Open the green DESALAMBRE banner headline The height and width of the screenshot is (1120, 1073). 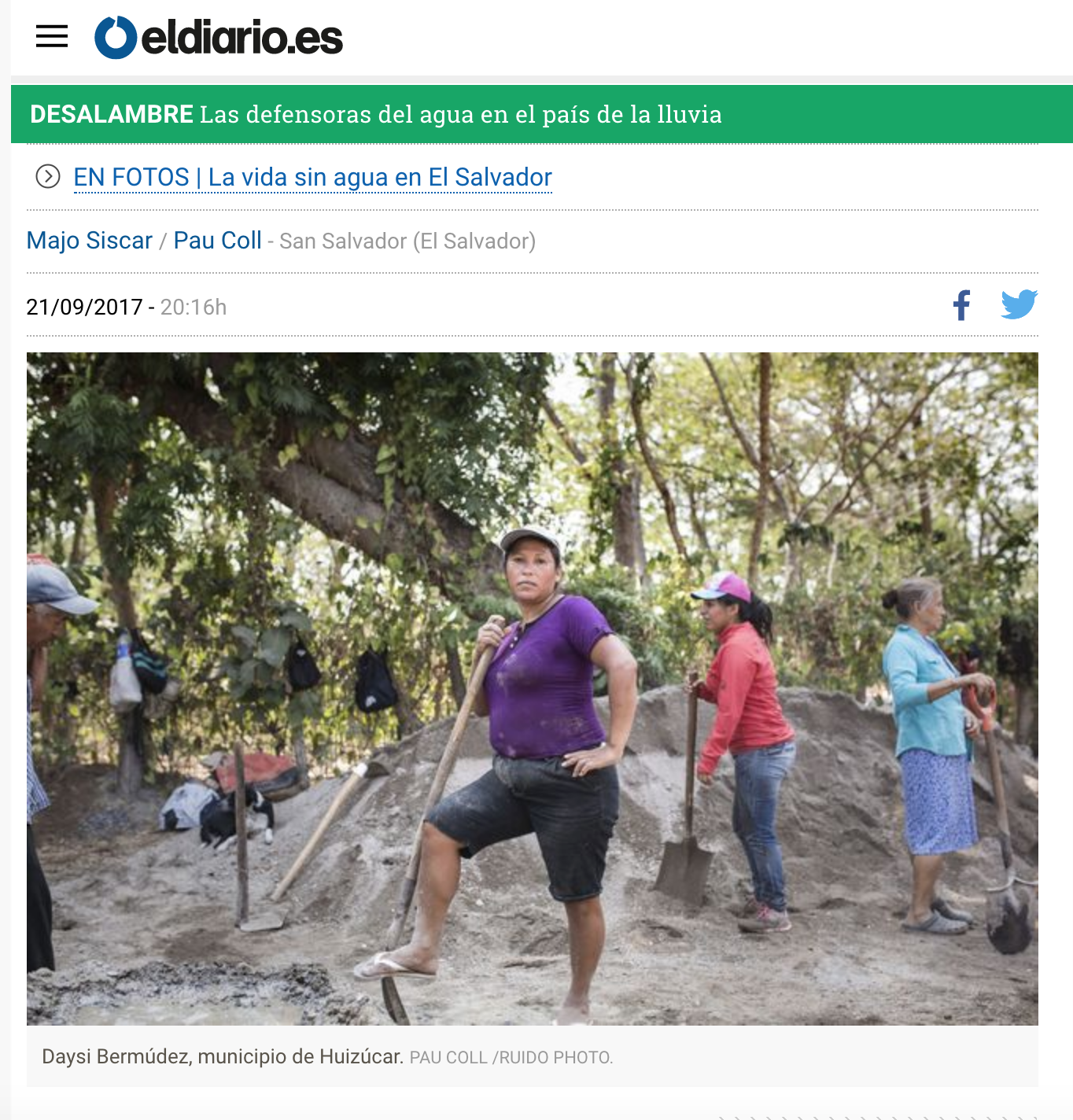542,114
